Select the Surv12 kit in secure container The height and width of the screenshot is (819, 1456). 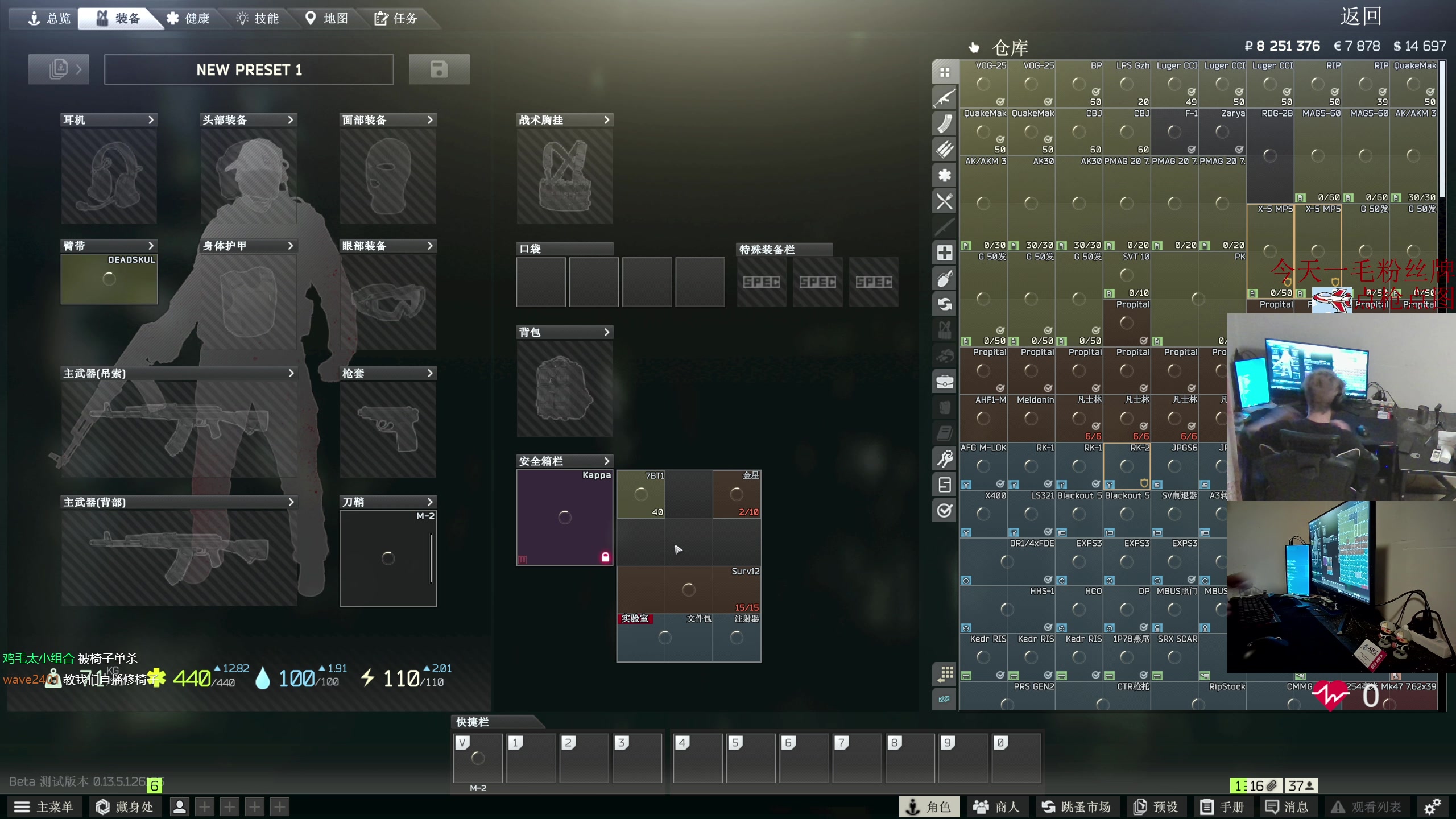pos(689,590)
